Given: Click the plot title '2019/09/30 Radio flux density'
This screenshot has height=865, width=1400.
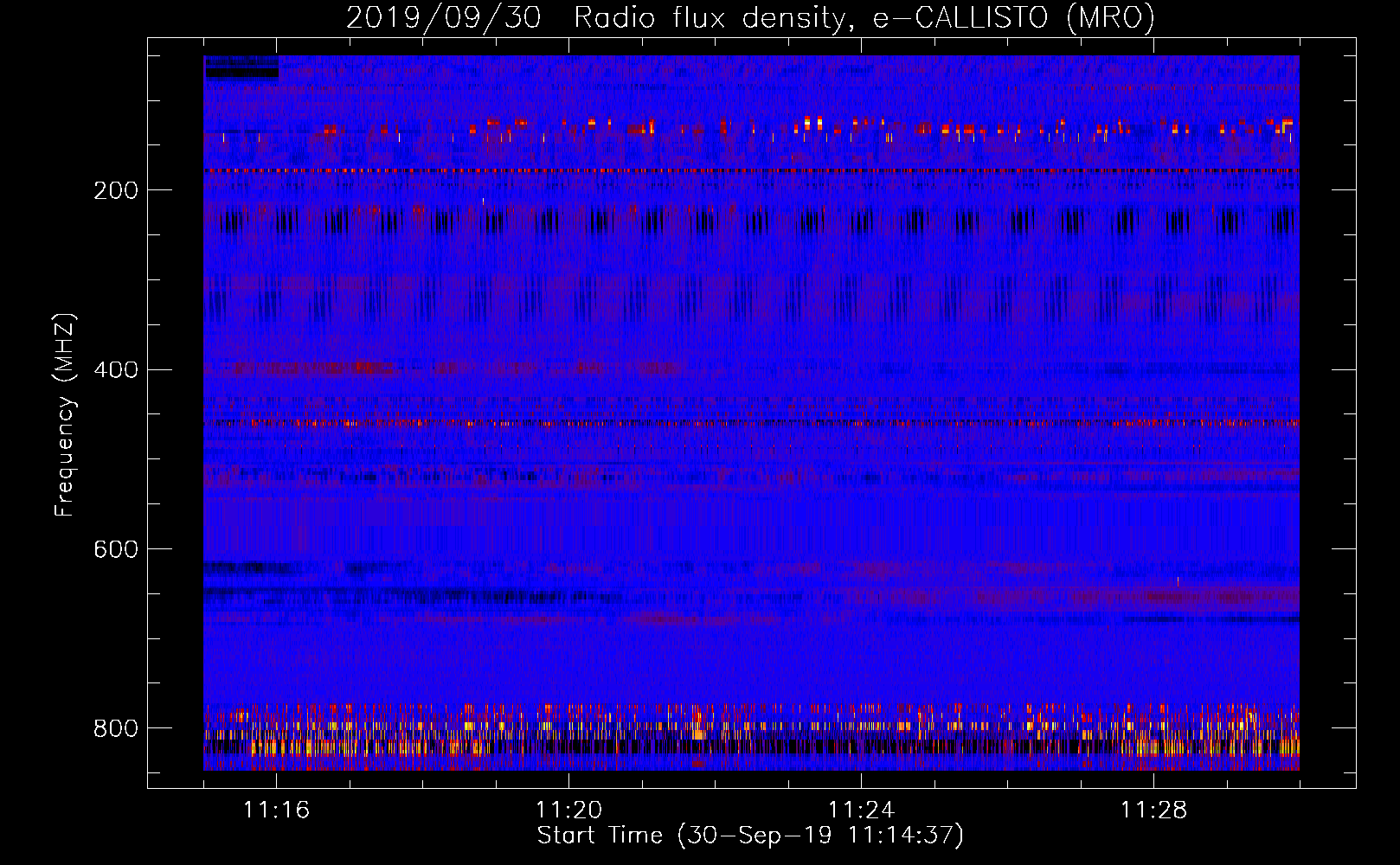Looking at the screenshot, I should pyautogui.click(x=595, y=18).
